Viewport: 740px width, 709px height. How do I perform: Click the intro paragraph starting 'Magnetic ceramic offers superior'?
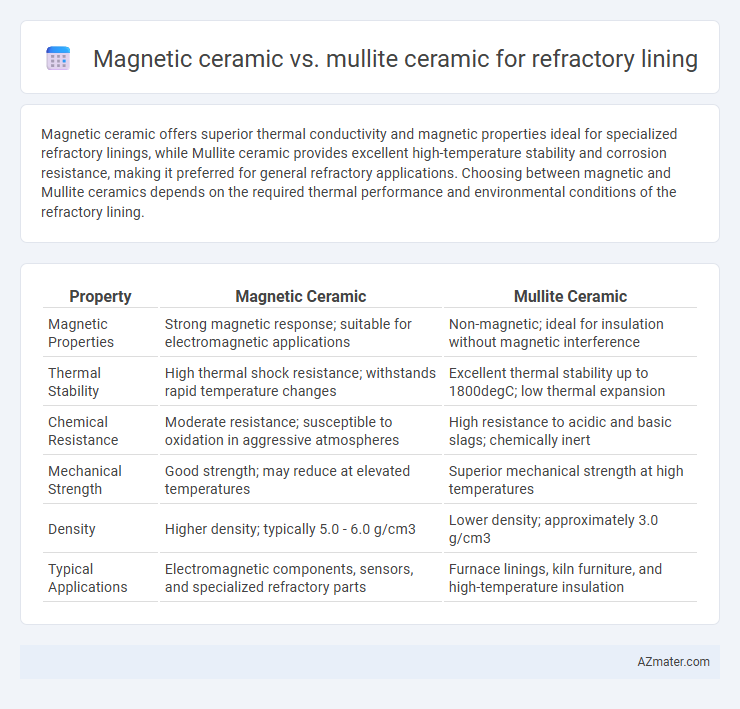click(359, 173)
